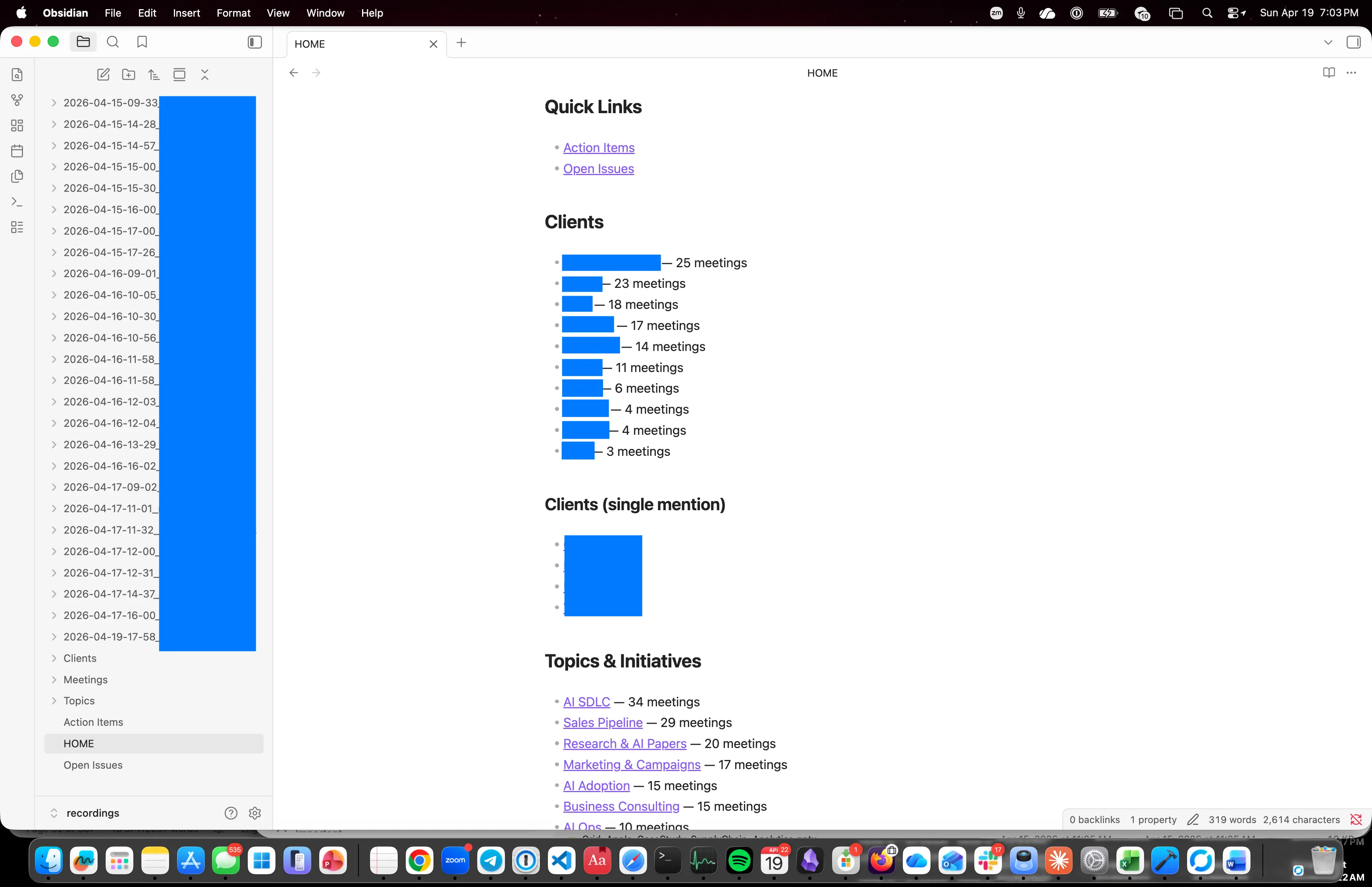Follow the Action Items link
Screen dimensions: 1372x887
pos(599,147)
